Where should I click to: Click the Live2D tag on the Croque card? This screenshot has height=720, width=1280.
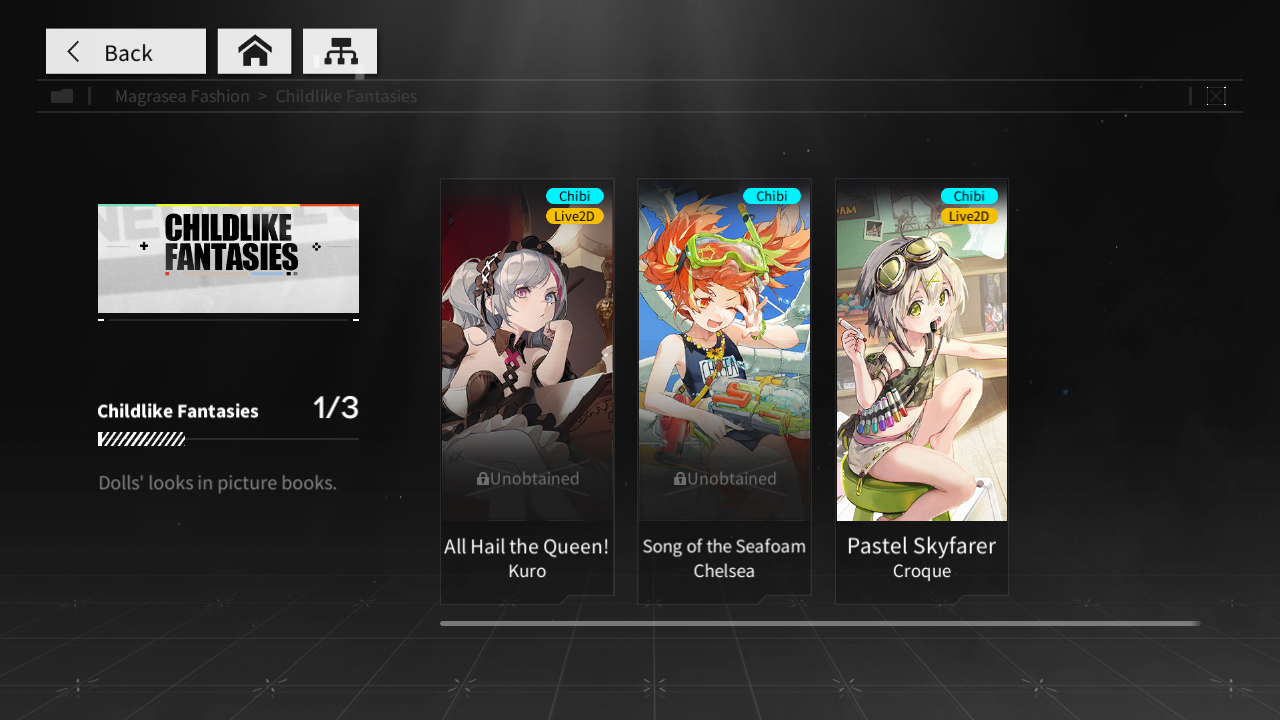969,216
